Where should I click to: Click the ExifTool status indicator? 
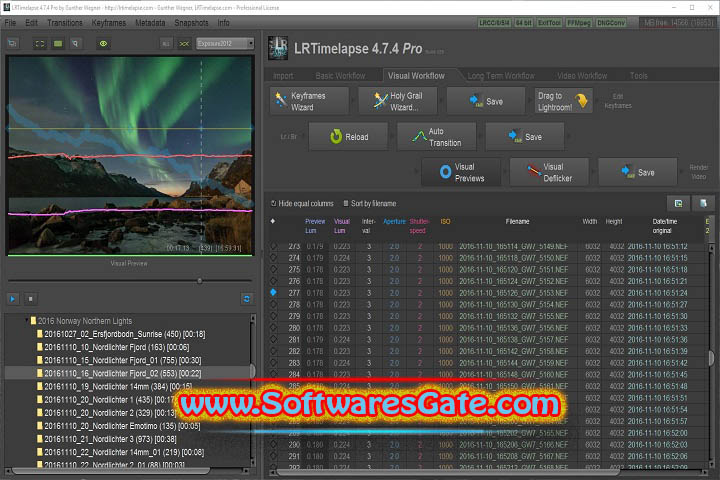coord(549,23)
